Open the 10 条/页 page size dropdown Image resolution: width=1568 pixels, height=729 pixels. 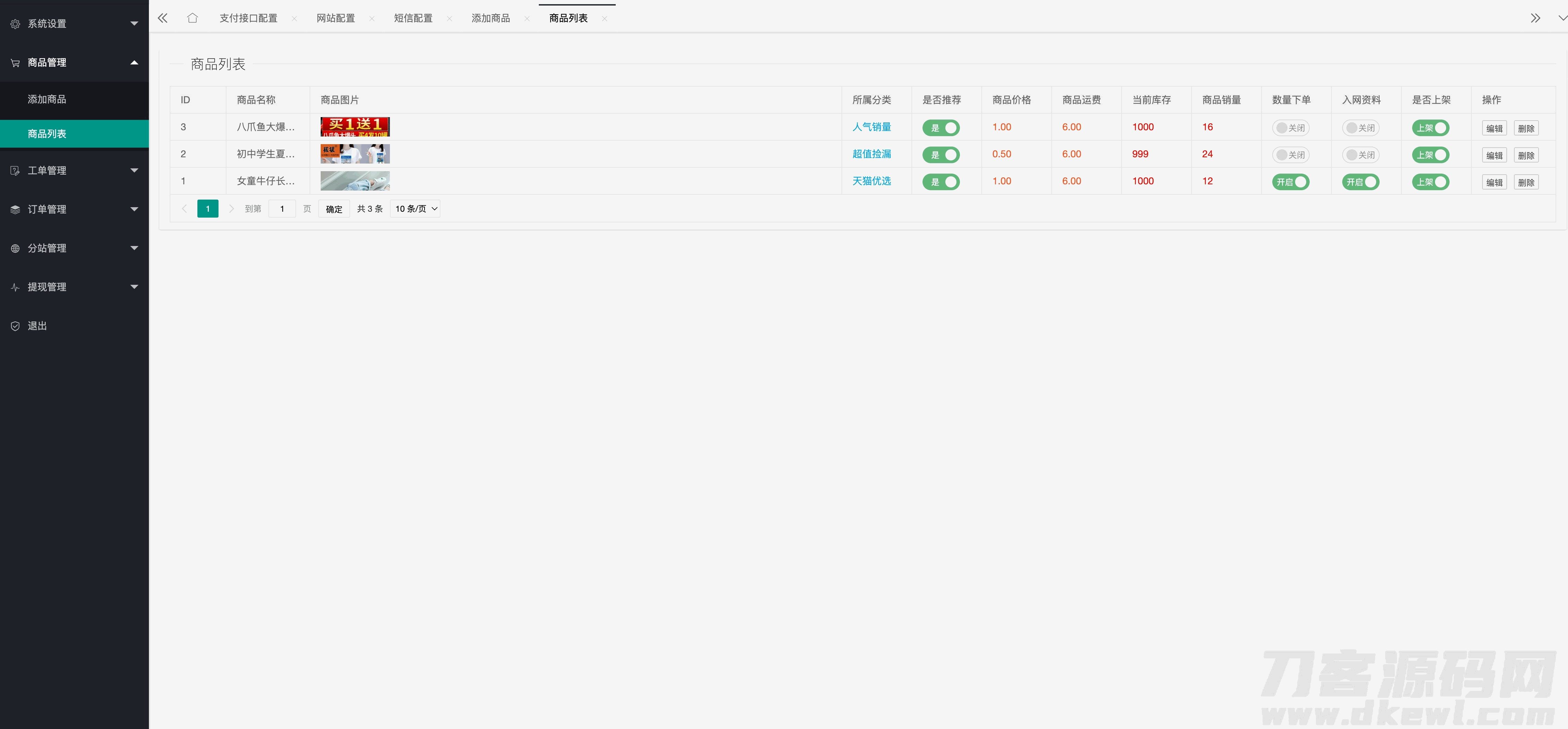[x=415, y=209]
